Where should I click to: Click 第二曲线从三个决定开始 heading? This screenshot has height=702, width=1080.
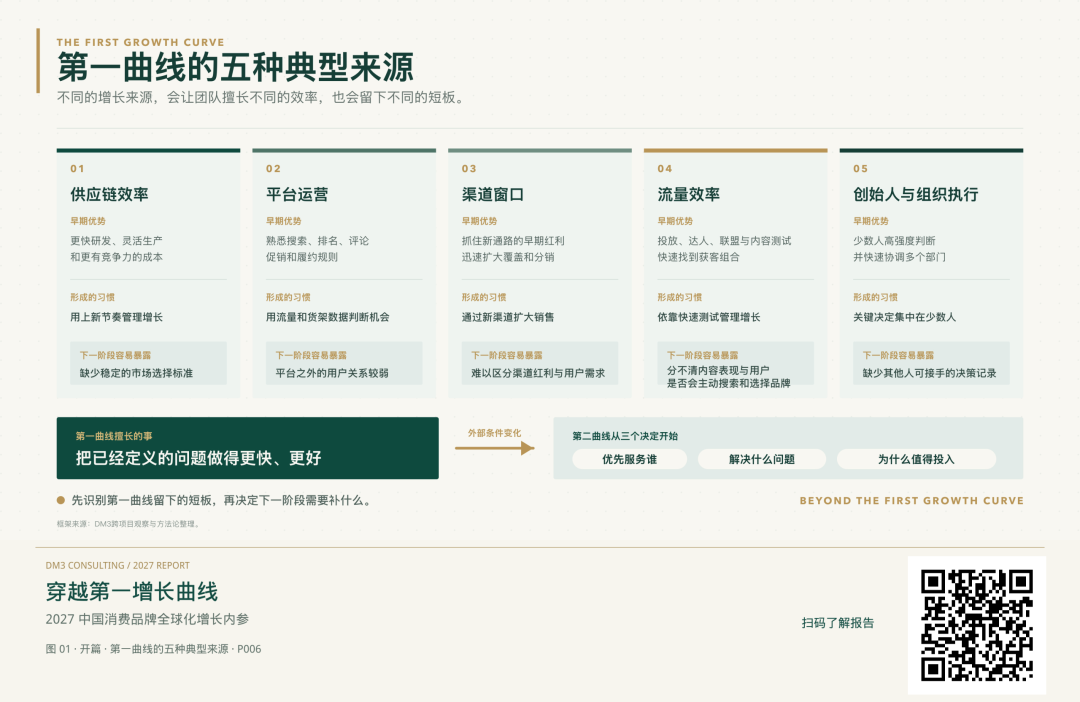tap(625, 436)
